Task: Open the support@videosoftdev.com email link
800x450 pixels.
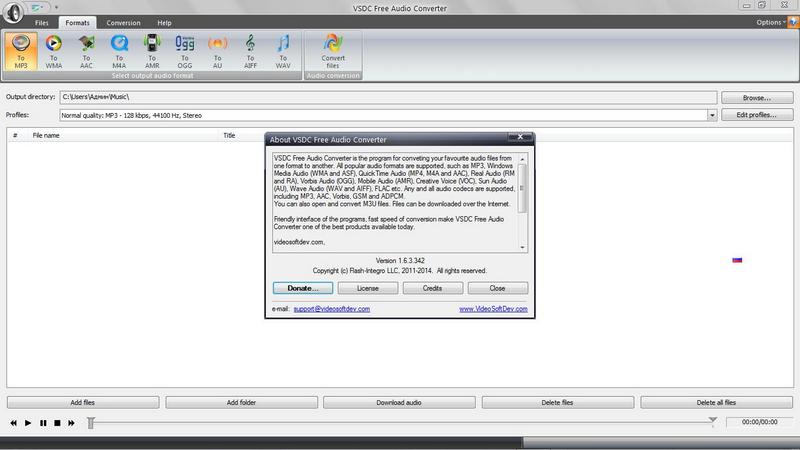Action: [x=332, y=309]
